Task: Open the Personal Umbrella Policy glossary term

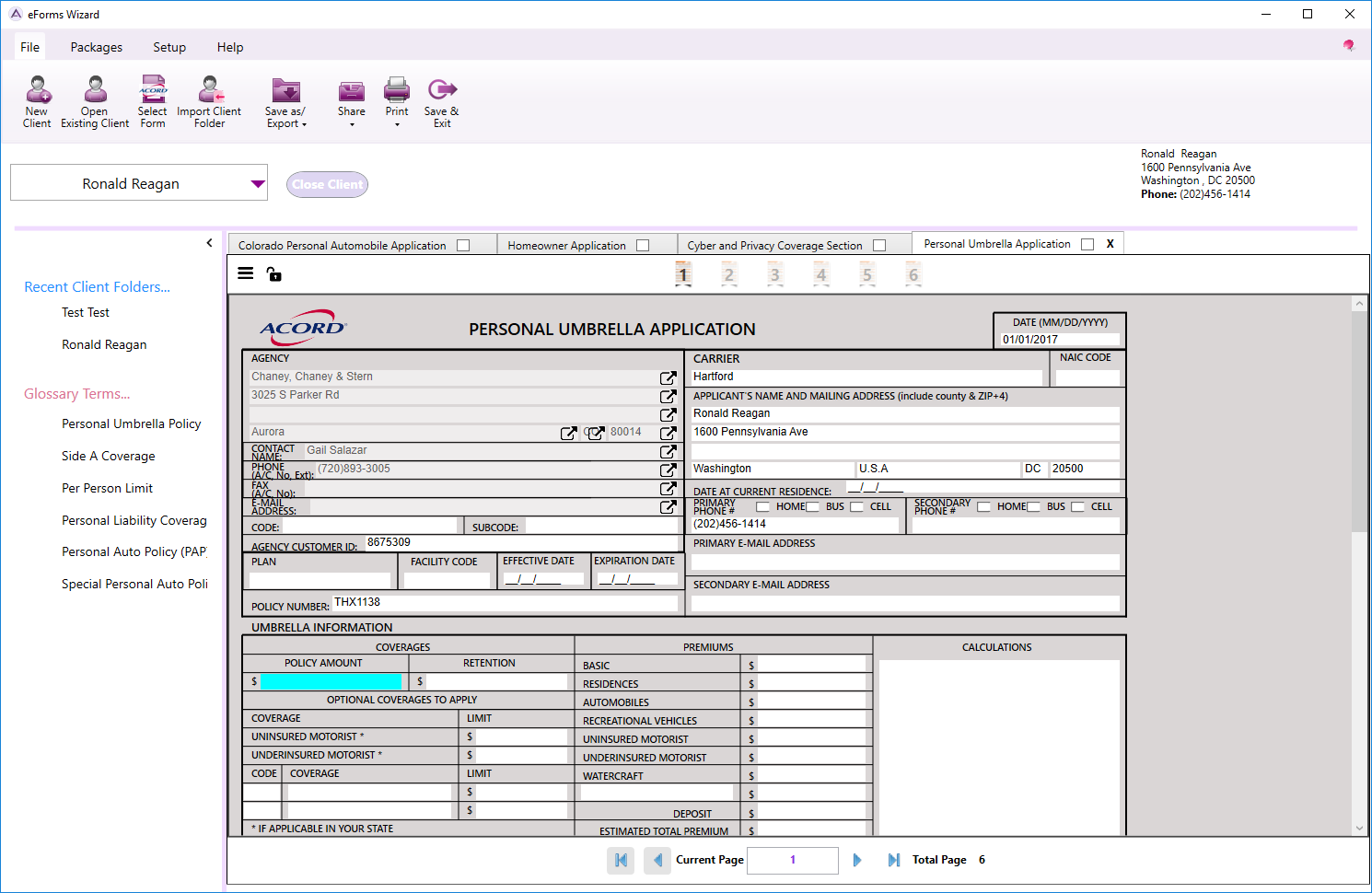Action: (x=132, y=423)
